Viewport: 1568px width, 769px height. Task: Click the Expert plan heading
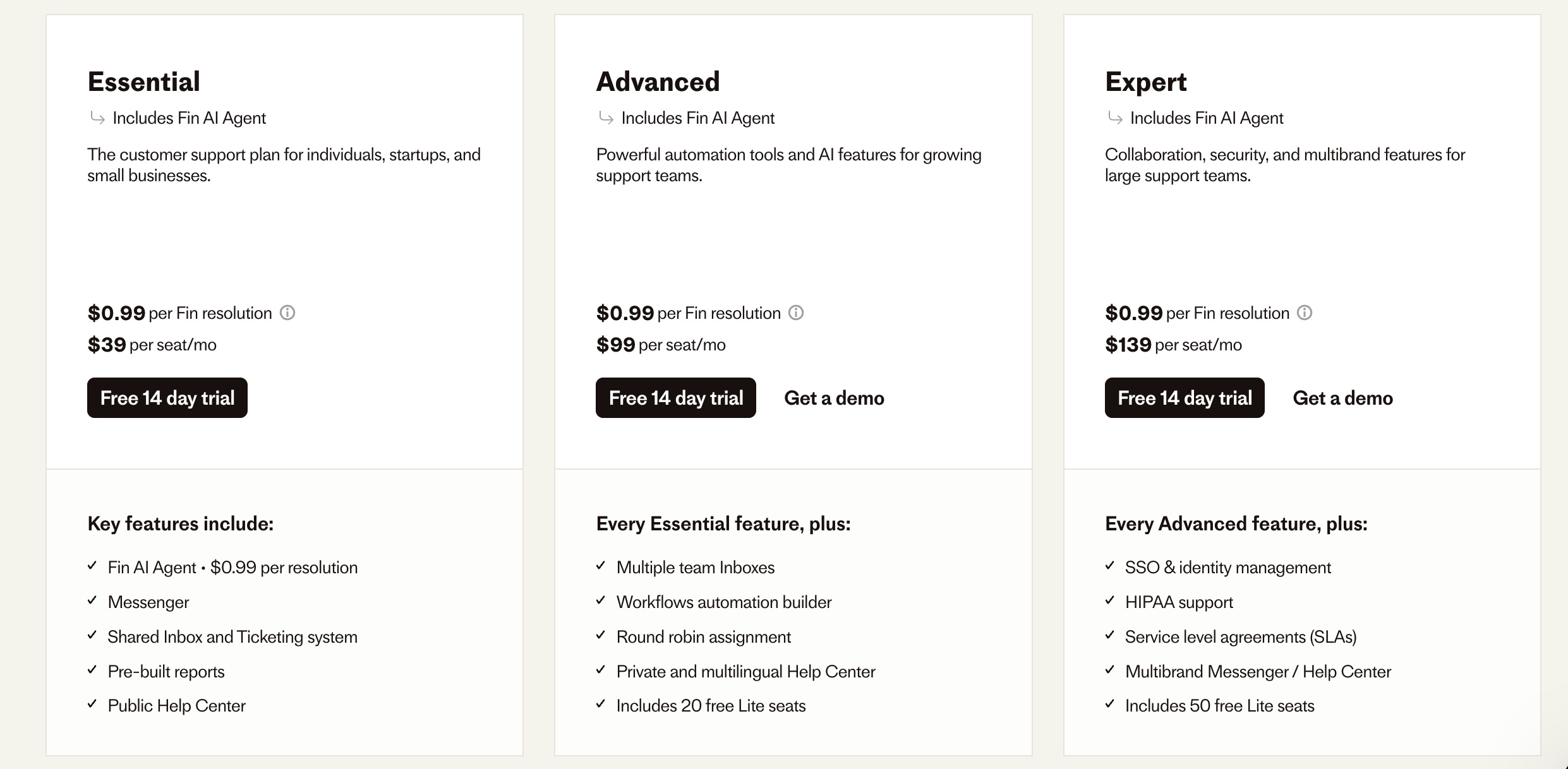click(1145, 82)
